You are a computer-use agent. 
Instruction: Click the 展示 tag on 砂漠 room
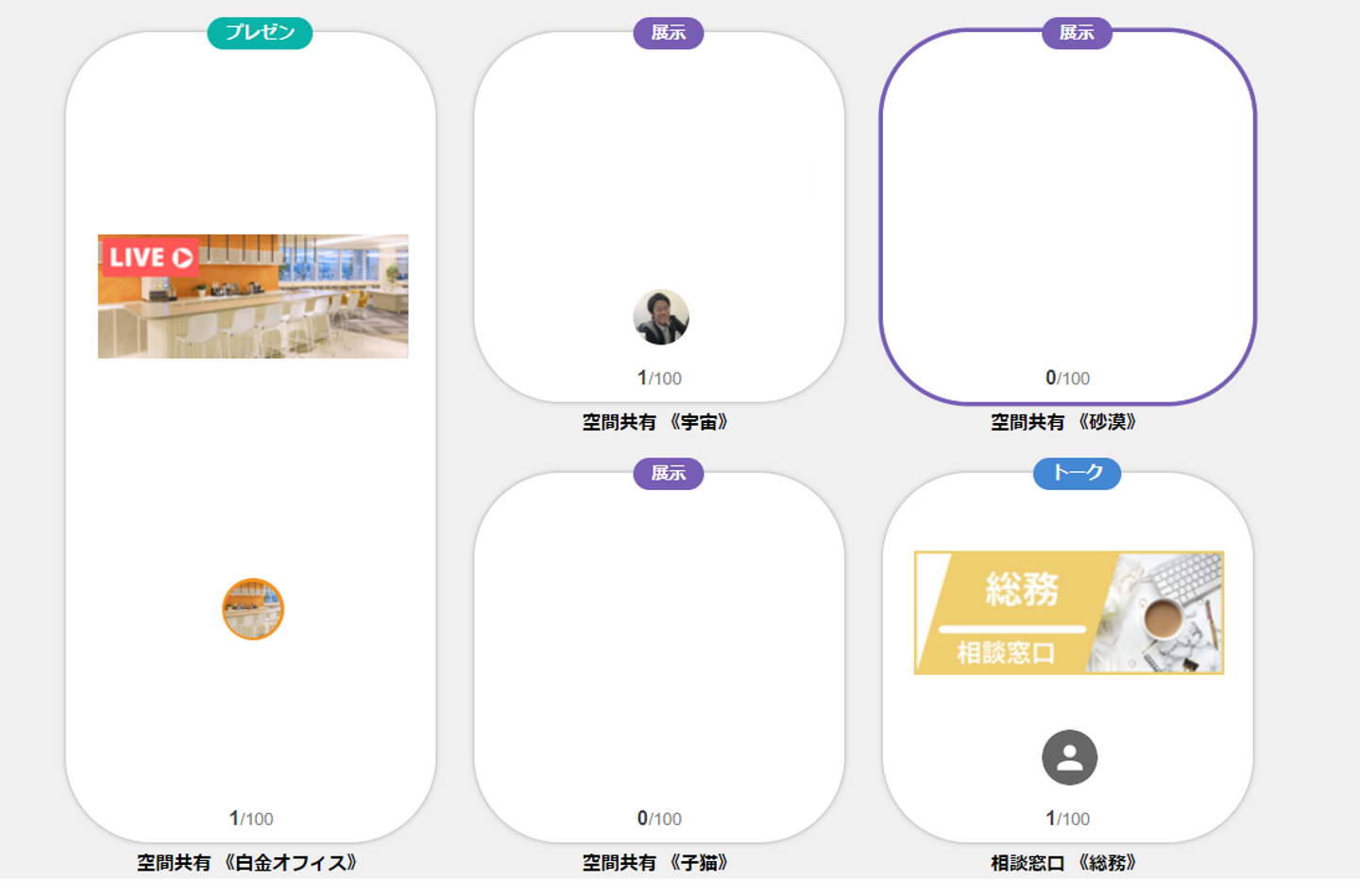(x=1077, y=33)
